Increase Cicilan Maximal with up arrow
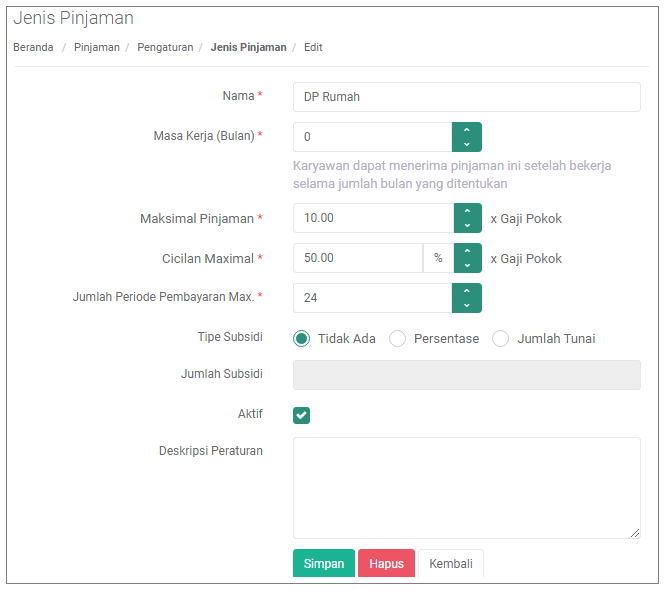The image size is (664, 590). [468, 251]
